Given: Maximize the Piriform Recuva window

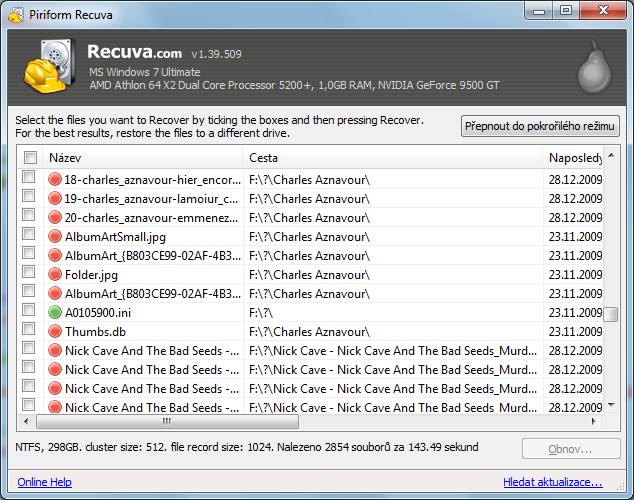Looking at the screenshot, I should tap(566, 11).
